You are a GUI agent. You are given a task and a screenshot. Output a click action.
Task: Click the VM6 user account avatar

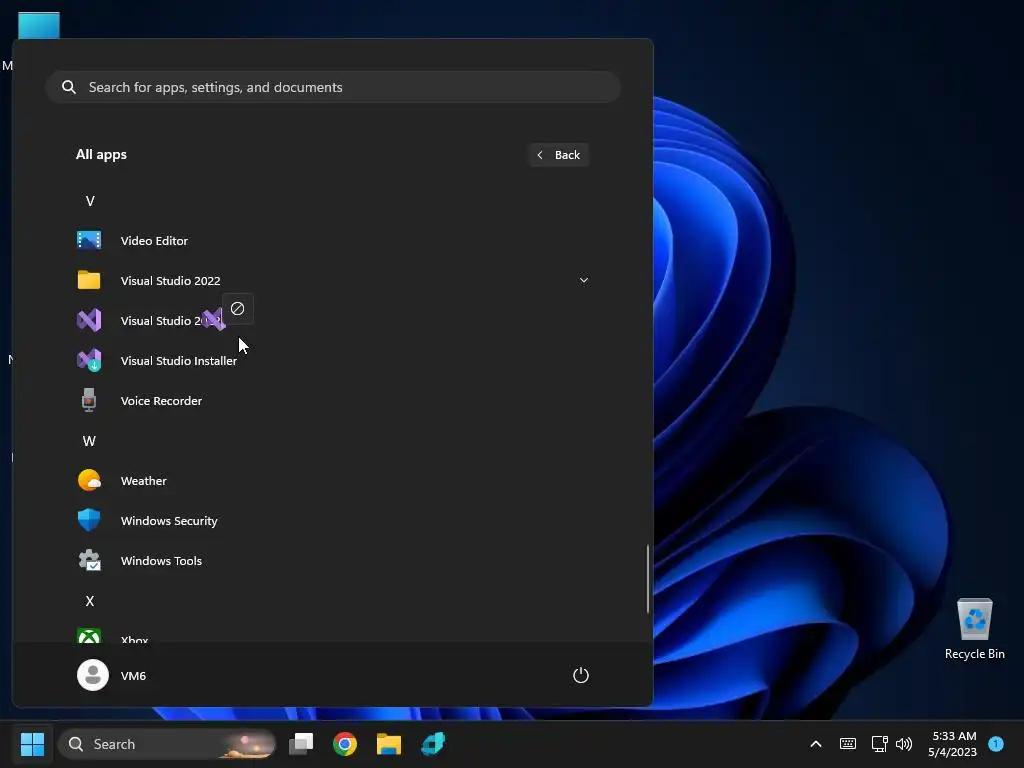point(93,675)
